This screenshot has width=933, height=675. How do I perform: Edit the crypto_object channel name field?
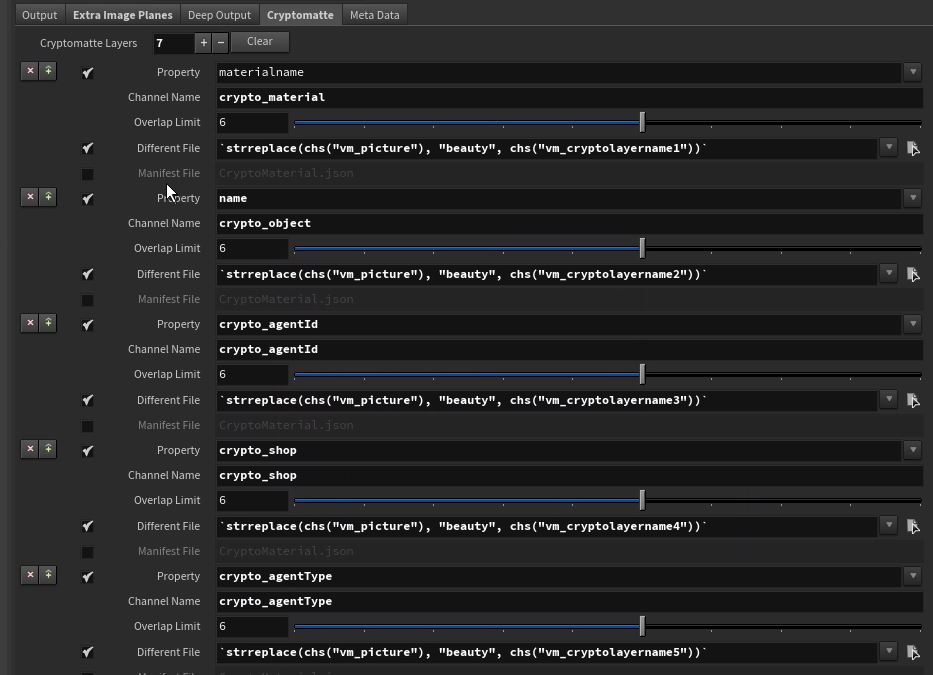pyautogui.click(x=569, y=223)
